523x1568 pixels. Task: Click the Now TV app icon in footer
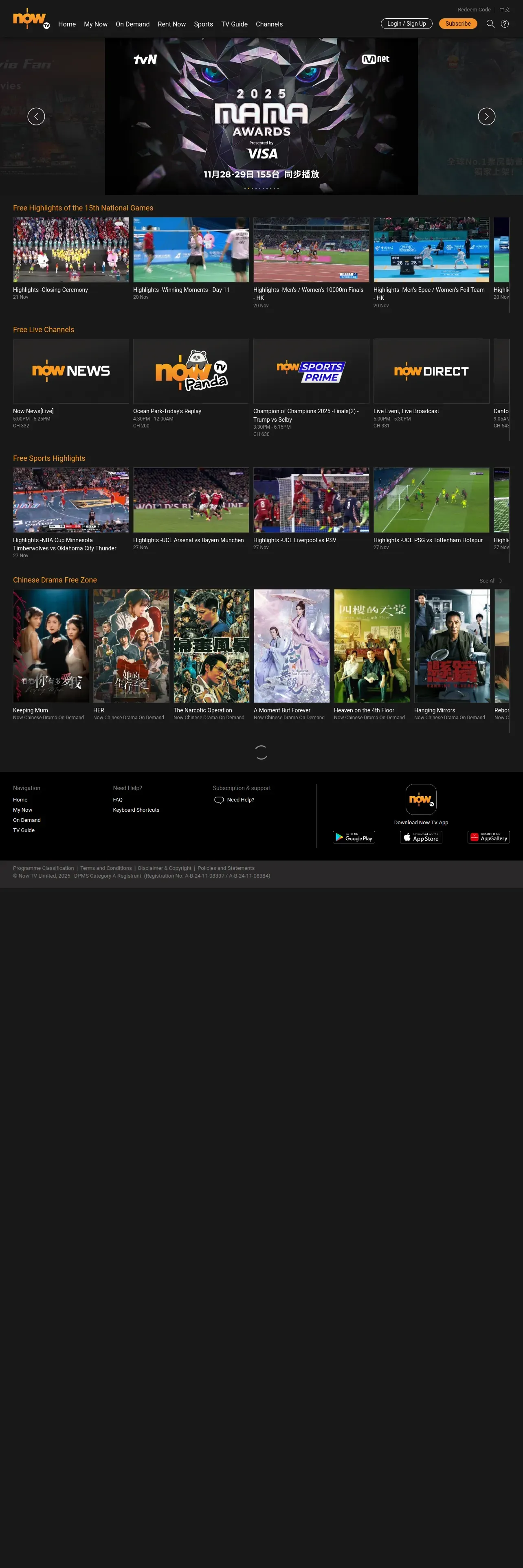(x=421, y=799)
